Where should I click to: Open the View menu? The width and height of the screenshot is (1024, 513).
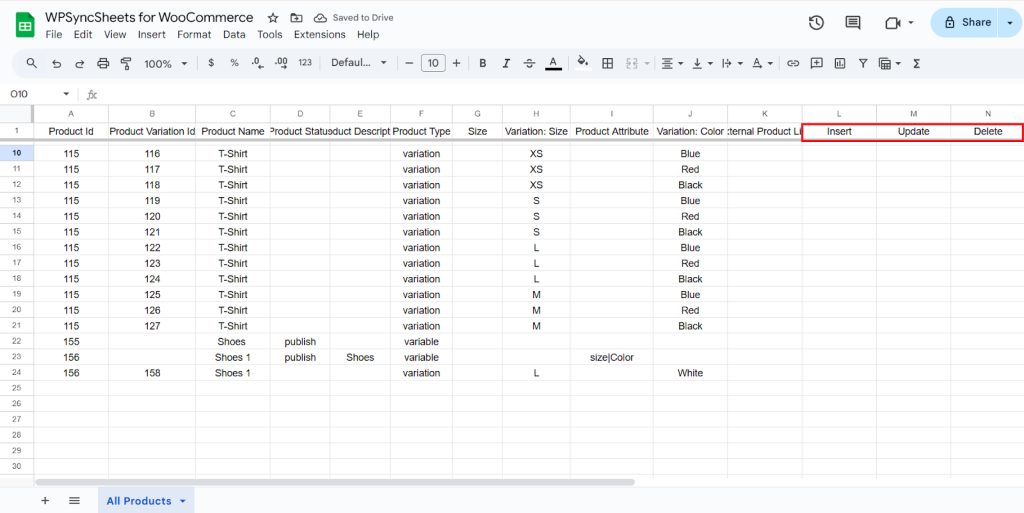[115, 35]
